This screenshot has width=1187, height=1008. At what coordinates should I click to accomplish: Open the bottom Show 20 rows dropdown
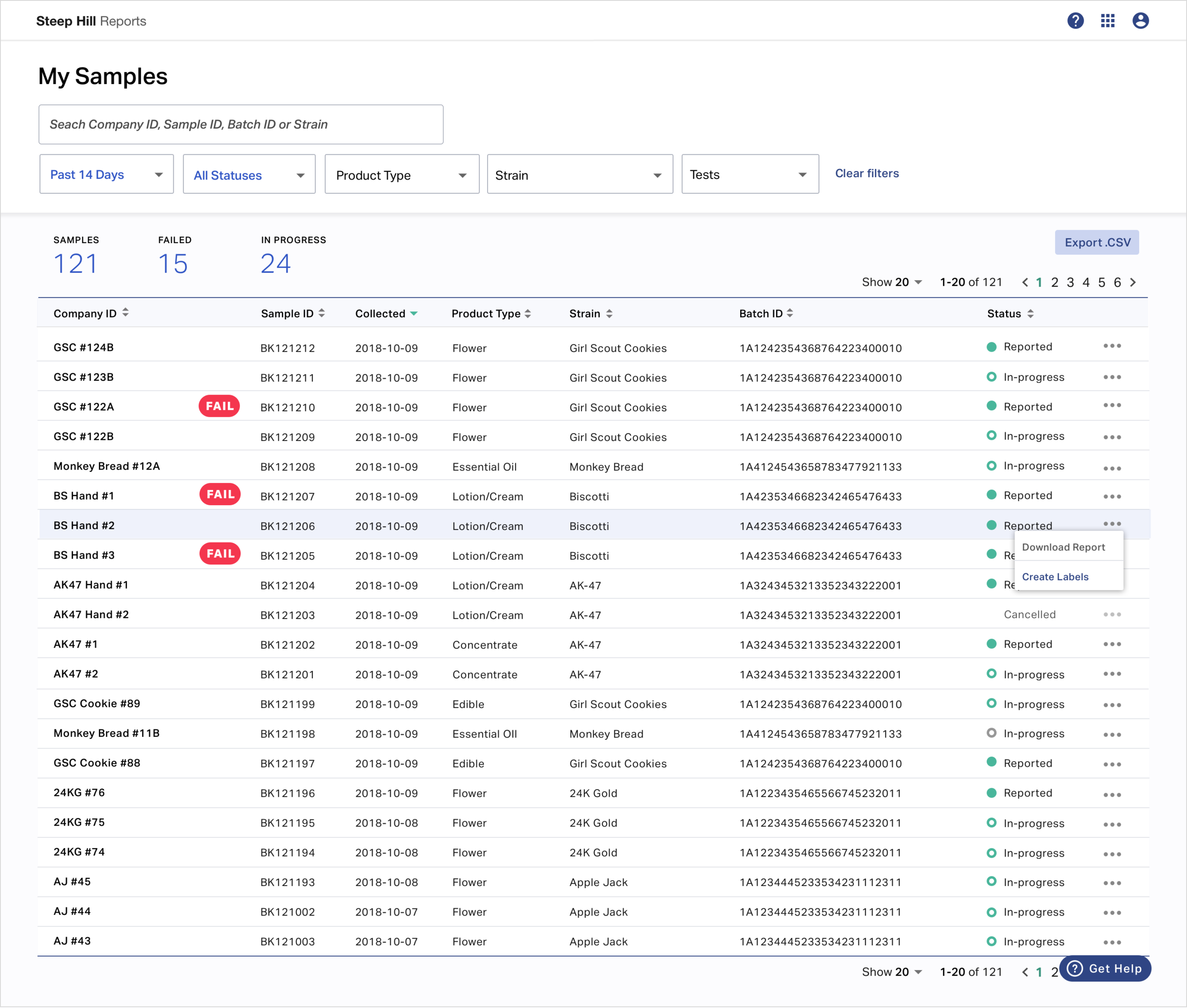(892, 972)
